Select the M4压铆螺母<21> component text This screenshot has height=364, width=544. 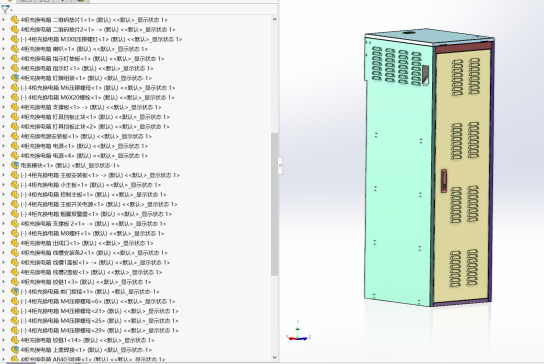coord(100,311)
